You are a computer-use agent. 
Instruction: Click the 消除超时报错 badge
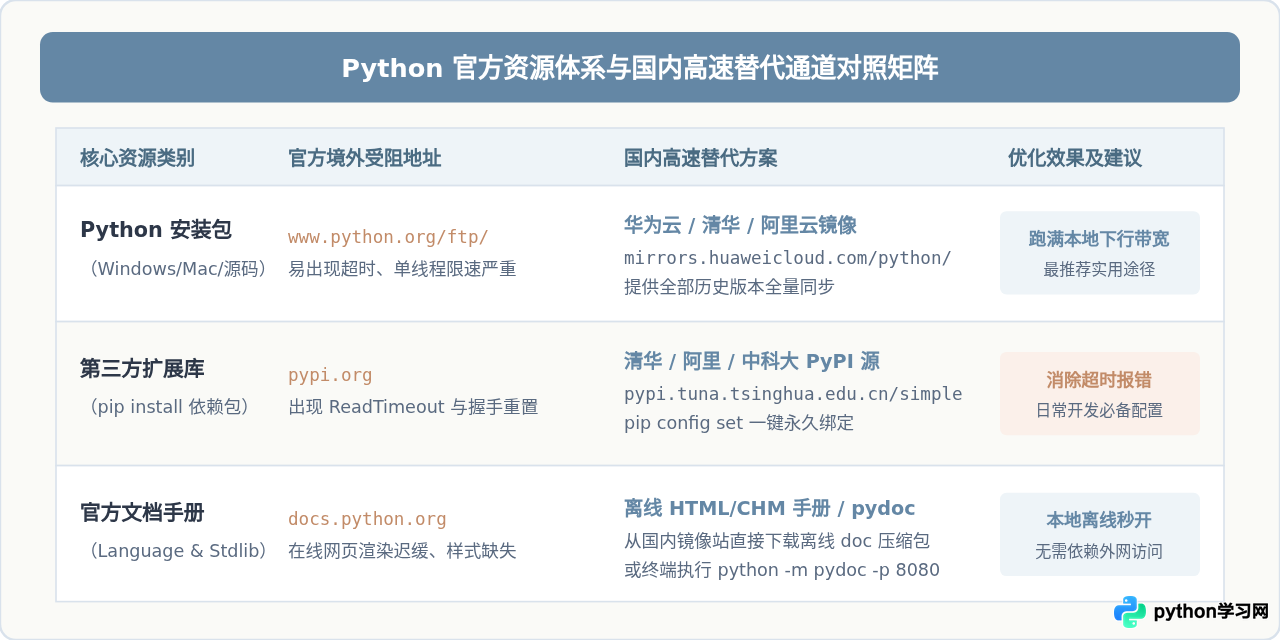(1100, 394)
